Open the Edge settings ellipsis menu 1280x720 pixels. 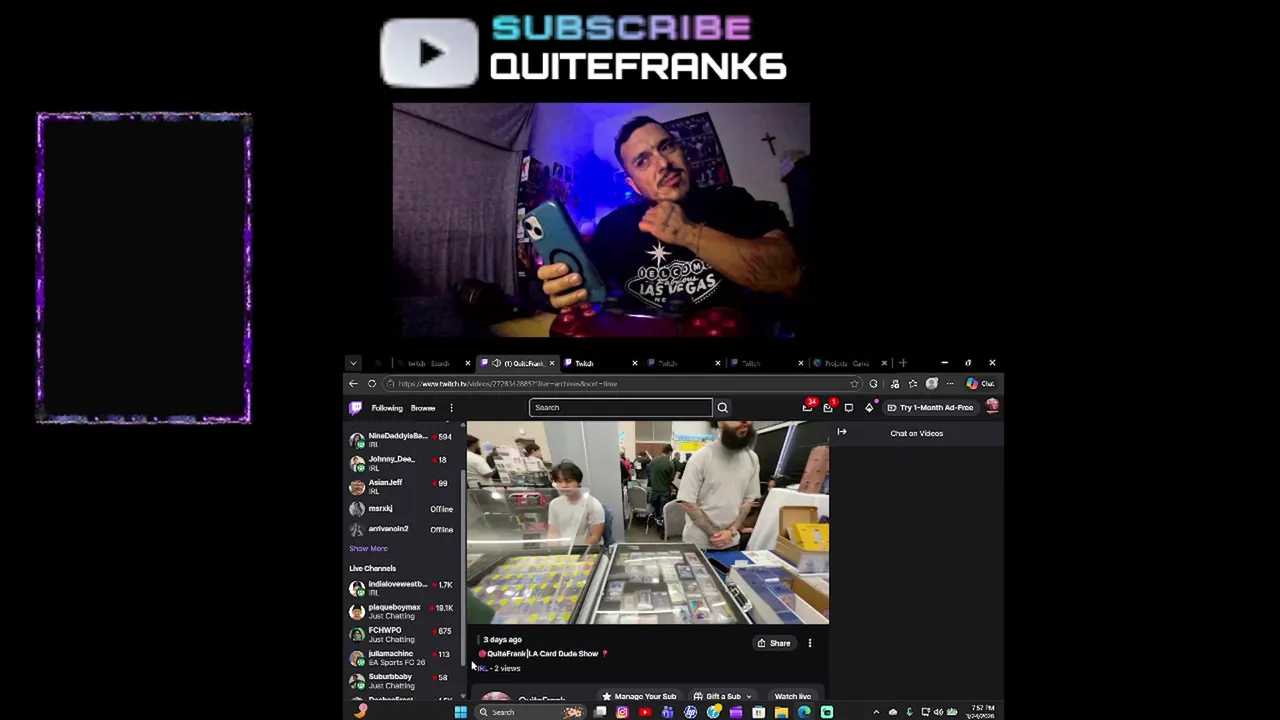coord(949,384)
